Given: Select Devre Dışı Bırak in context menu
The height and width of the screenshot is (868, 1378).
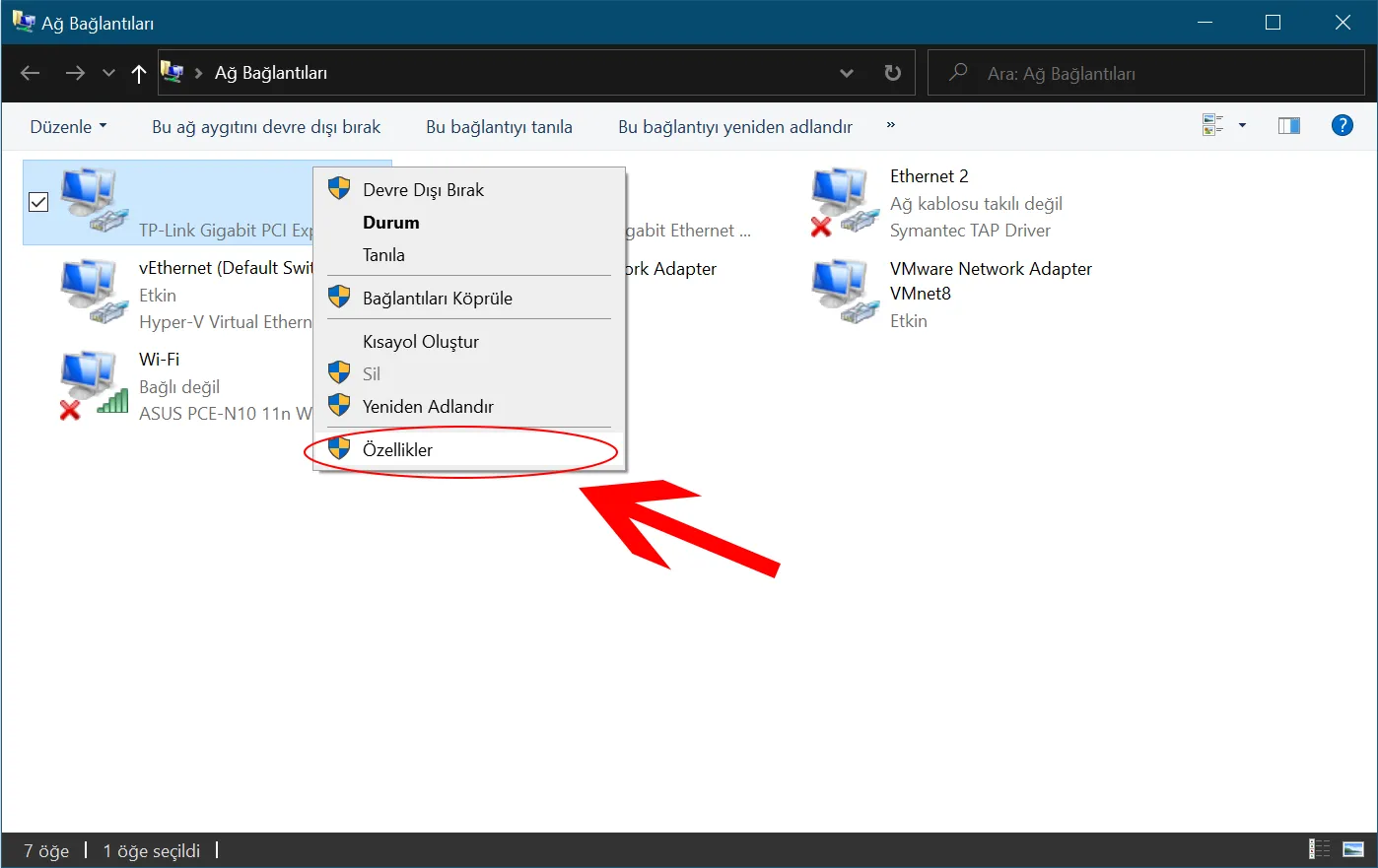Looking at the screenshot, I should coord(423,190).
